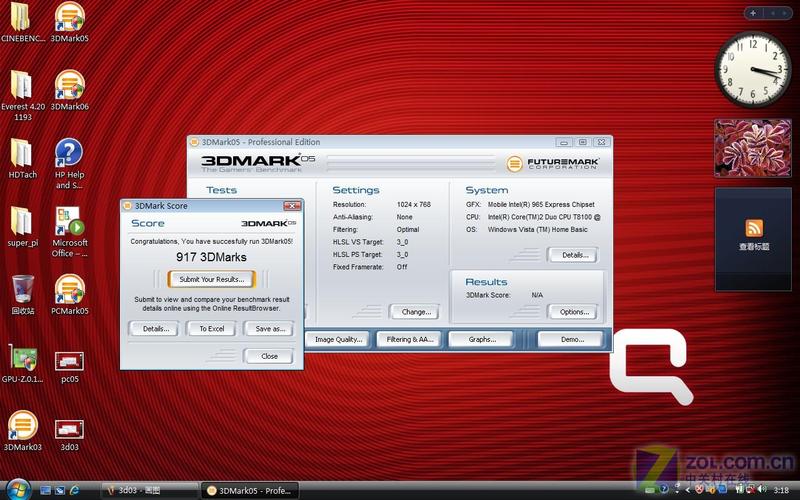The height and width of the screenshot is (500, 800).
Task: Select the Recycle Bin icon
Action: click(23, 289)
